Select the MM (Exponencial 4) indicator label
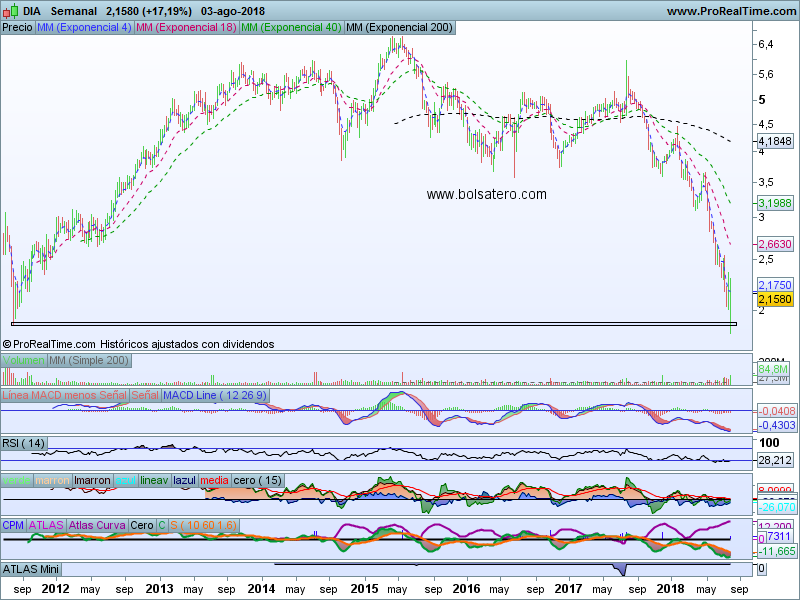 tap(83, 27)
